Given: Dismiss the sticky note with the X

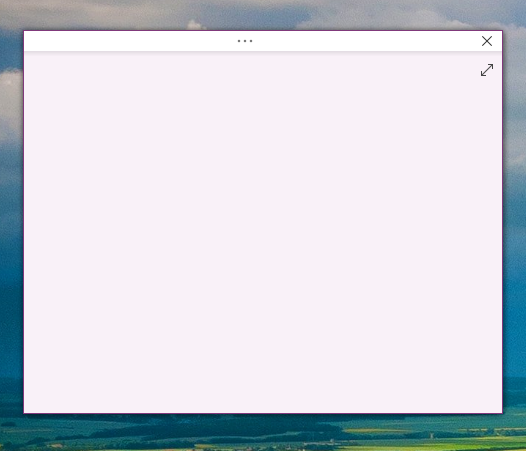Looking at the screenshot, I should click(487, 41).
